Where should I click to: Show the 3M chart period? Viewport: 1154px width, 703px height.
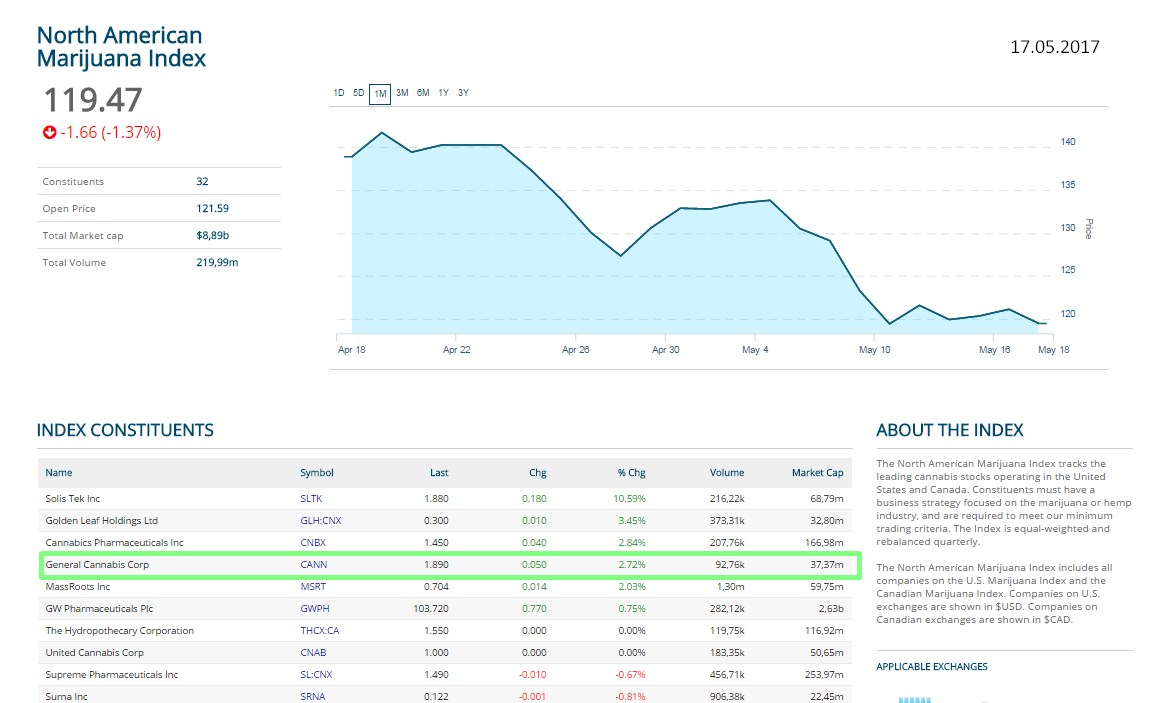pos(402,93)
